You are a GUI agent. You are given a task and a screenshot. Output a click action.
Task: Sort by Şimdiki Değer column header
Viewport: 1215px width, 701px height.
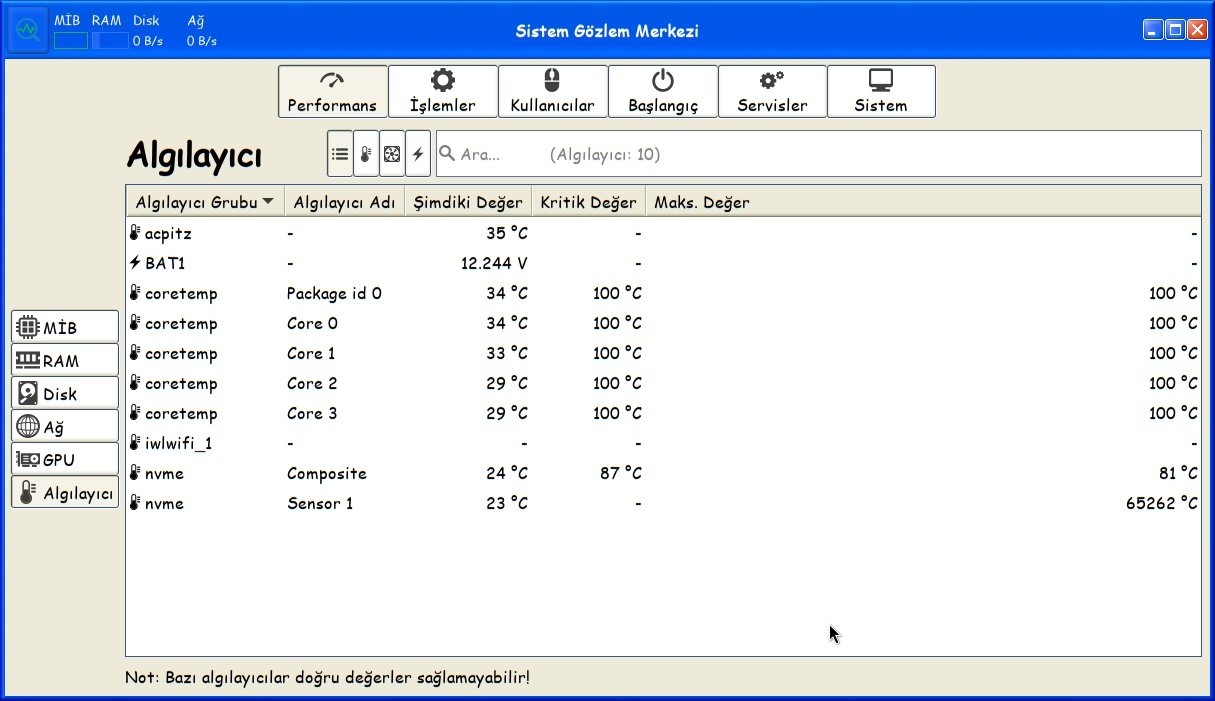click(x=468, y=202)
